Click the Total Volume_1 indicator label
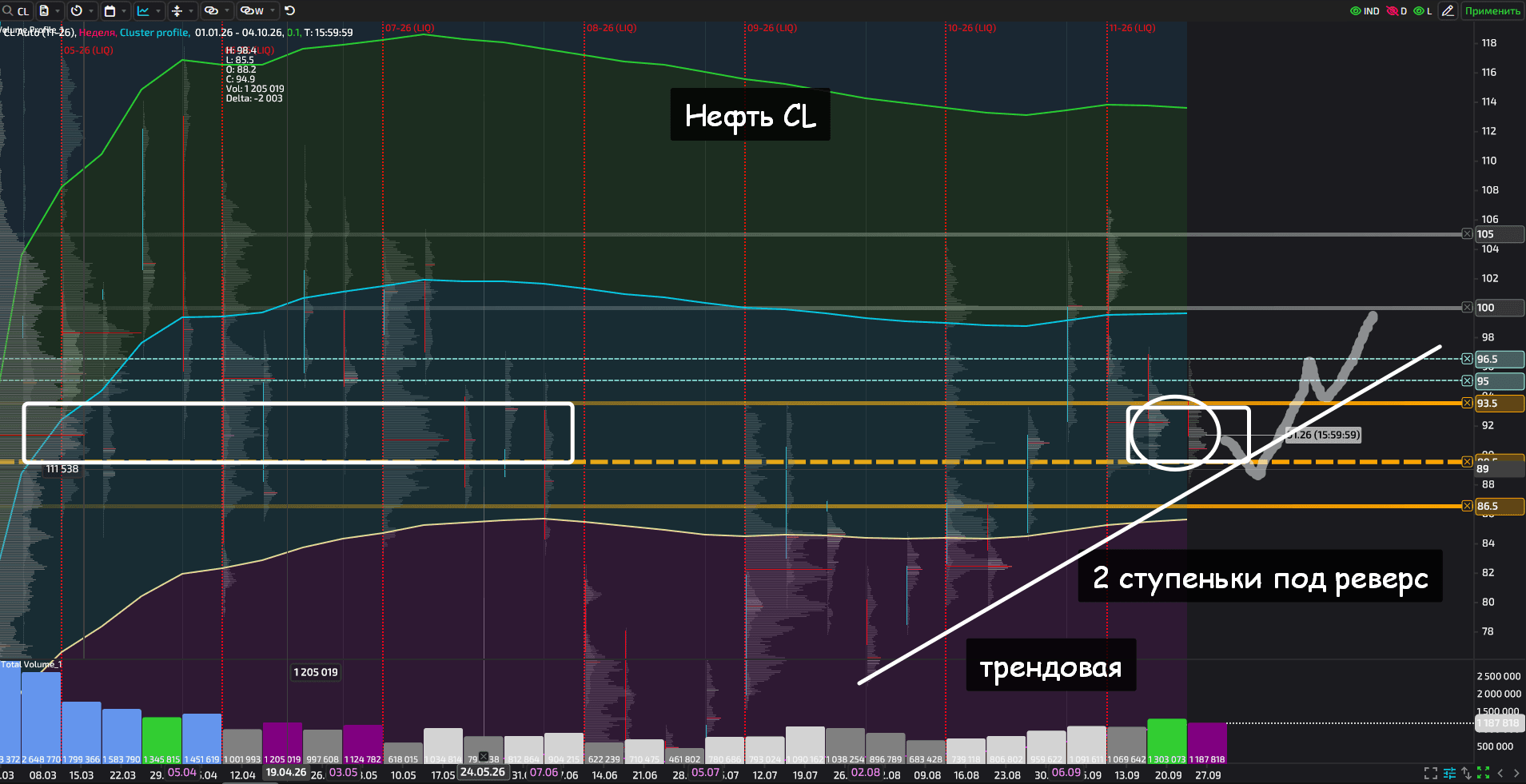Screen dimensions: 1526x784 click(31, 664)
